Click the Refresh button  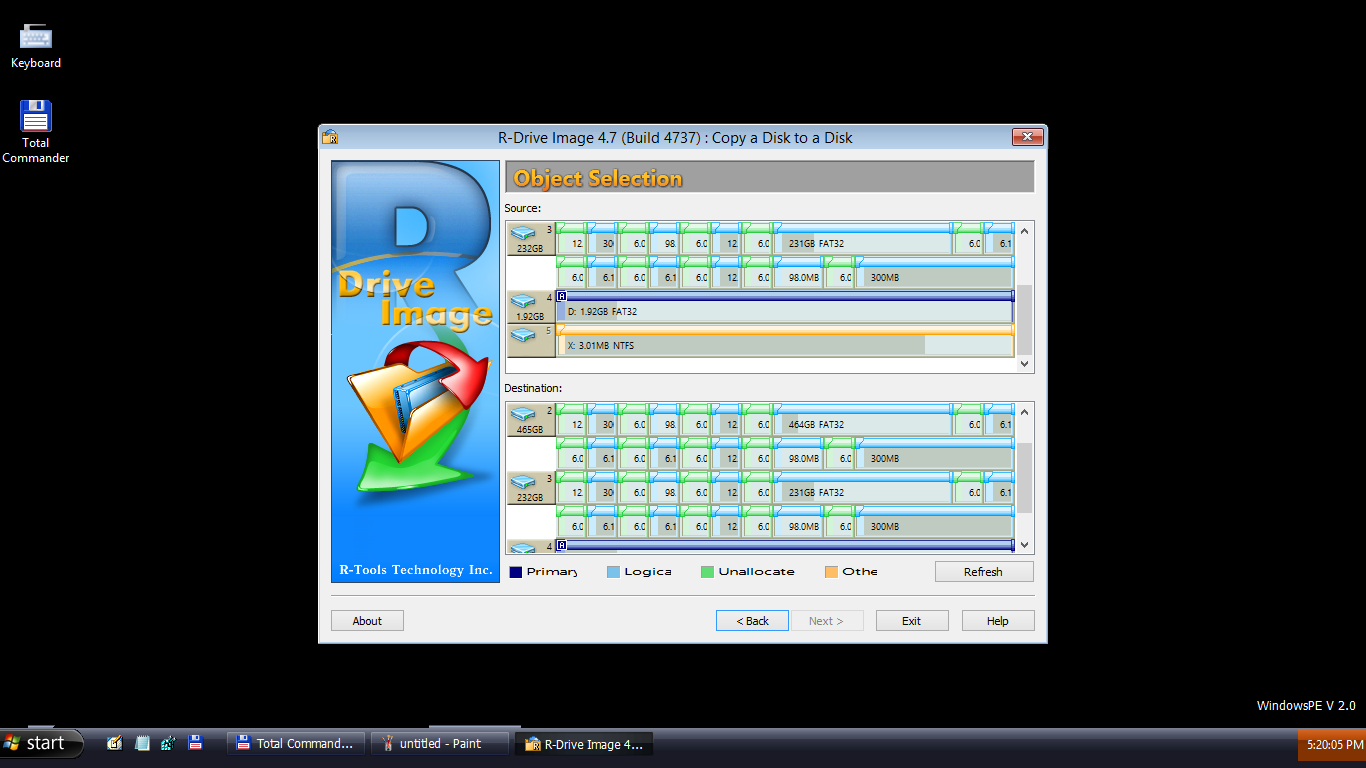click(x=983, y=571)
